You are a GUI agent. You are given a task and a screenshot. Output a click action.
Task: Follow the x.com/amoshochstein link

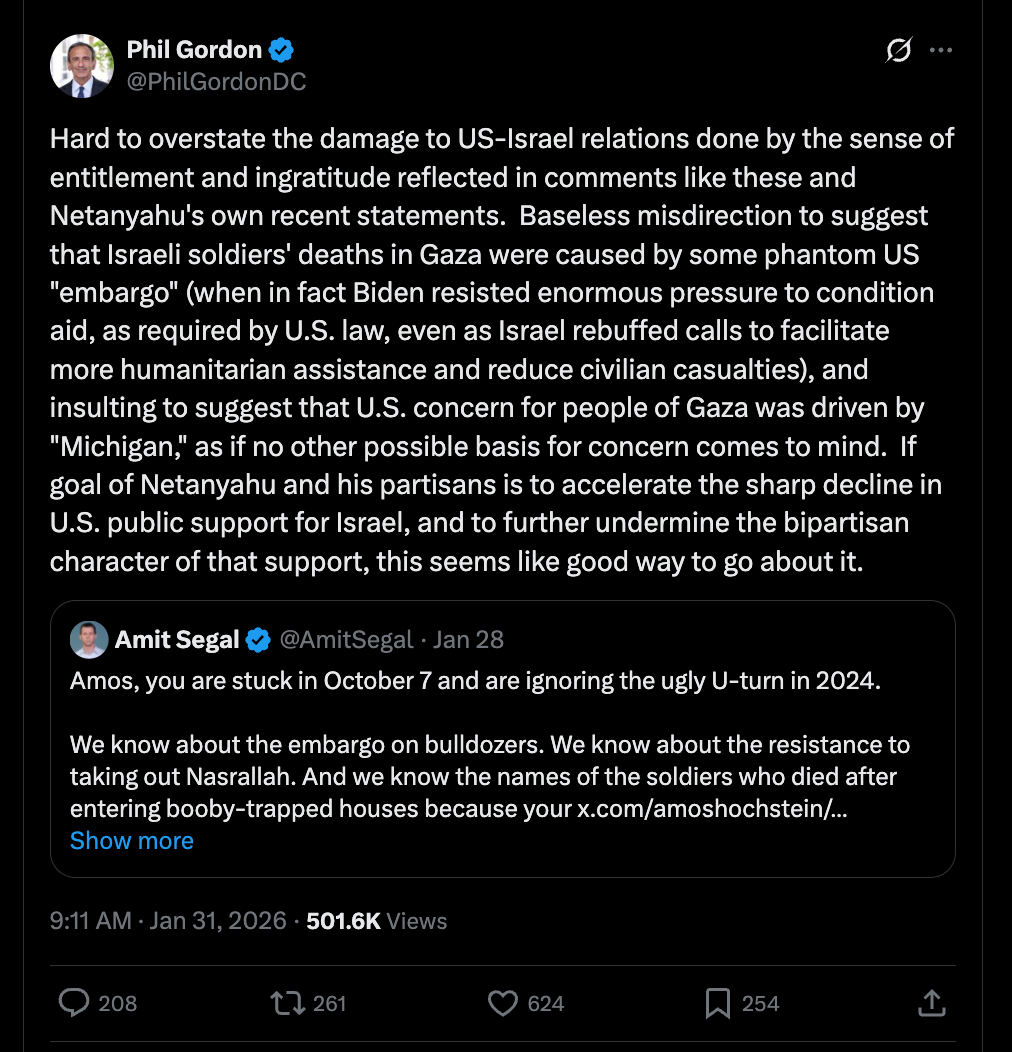point(712,809)
